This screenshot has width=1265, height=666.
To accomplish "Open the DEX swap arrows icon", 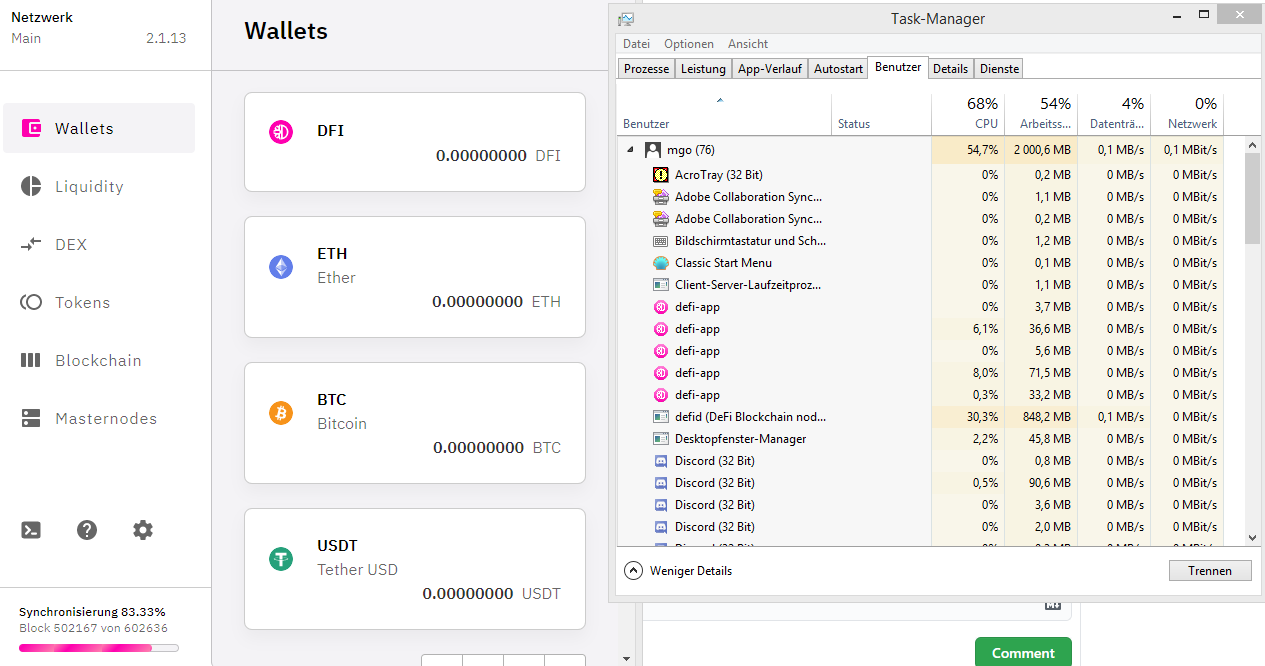I will tap(31, 244).
